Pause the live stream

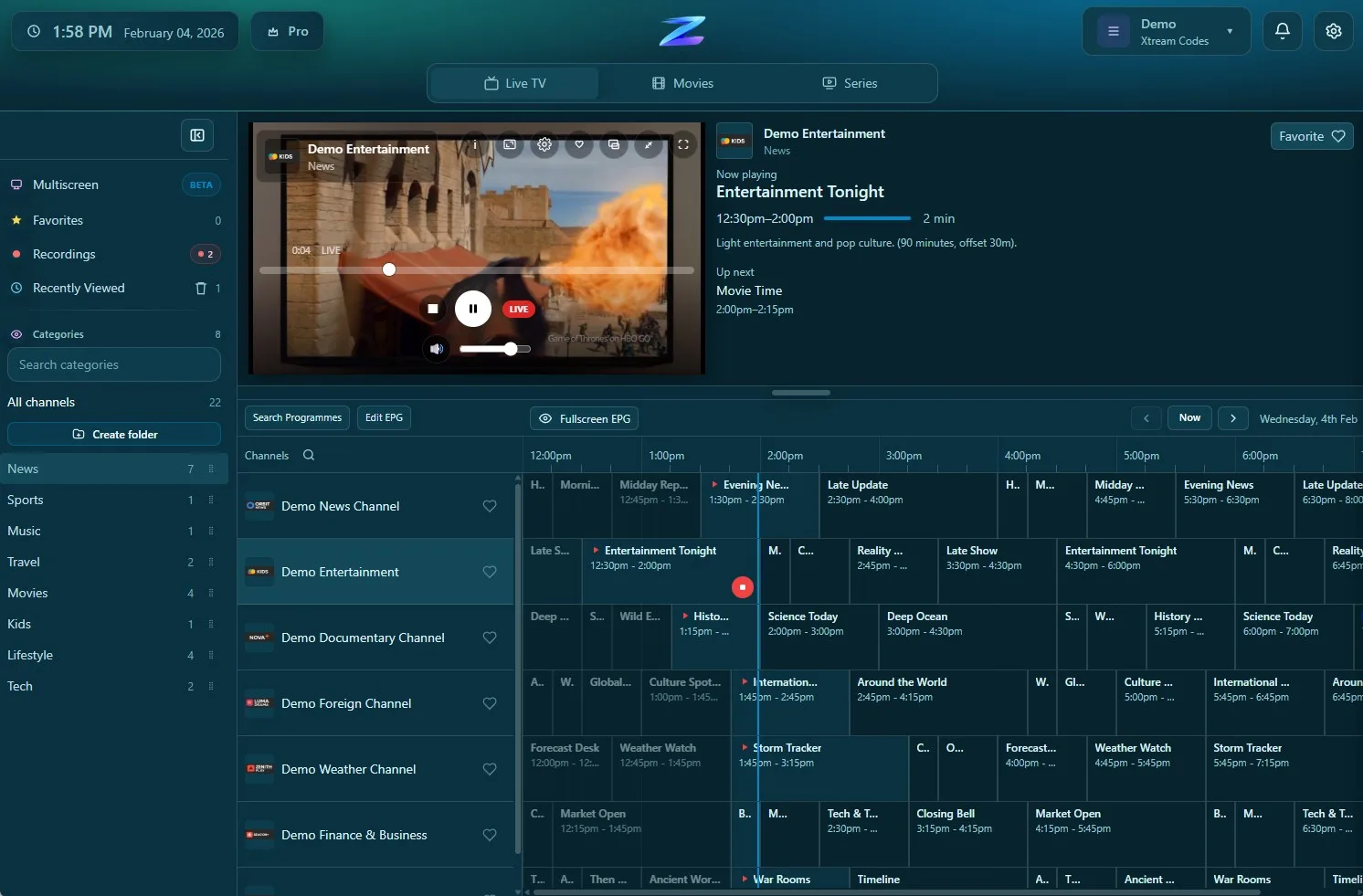click(x=473, y=309)
